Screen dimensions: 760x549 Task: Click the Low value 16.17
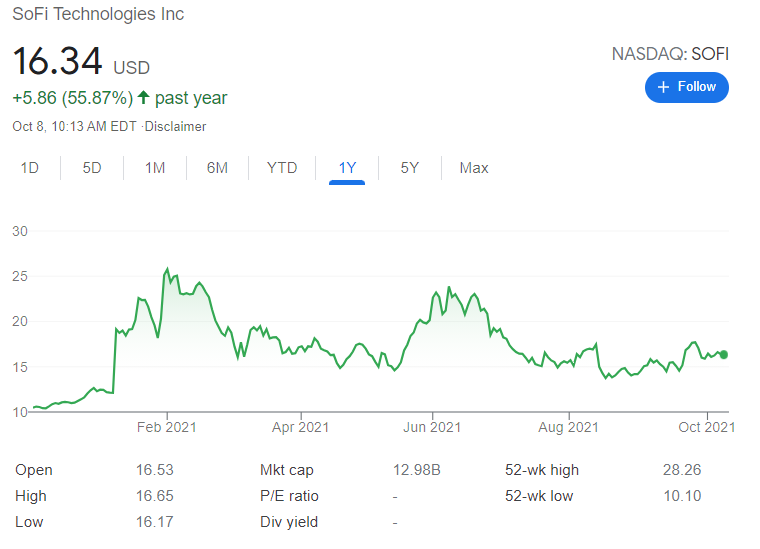pyautogui.click(x=155, y=522)
